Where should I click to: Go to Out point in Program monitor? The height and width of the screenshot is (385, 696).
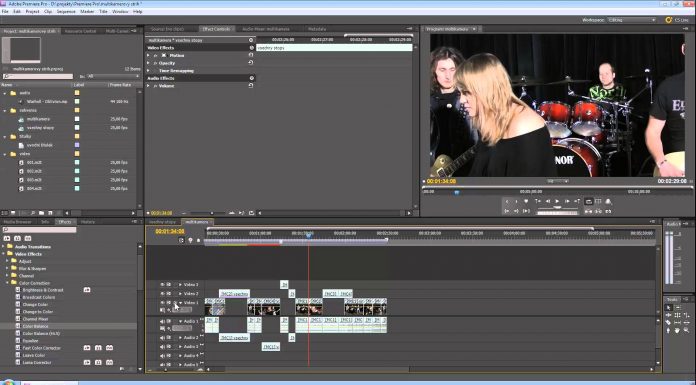(516, 211)
